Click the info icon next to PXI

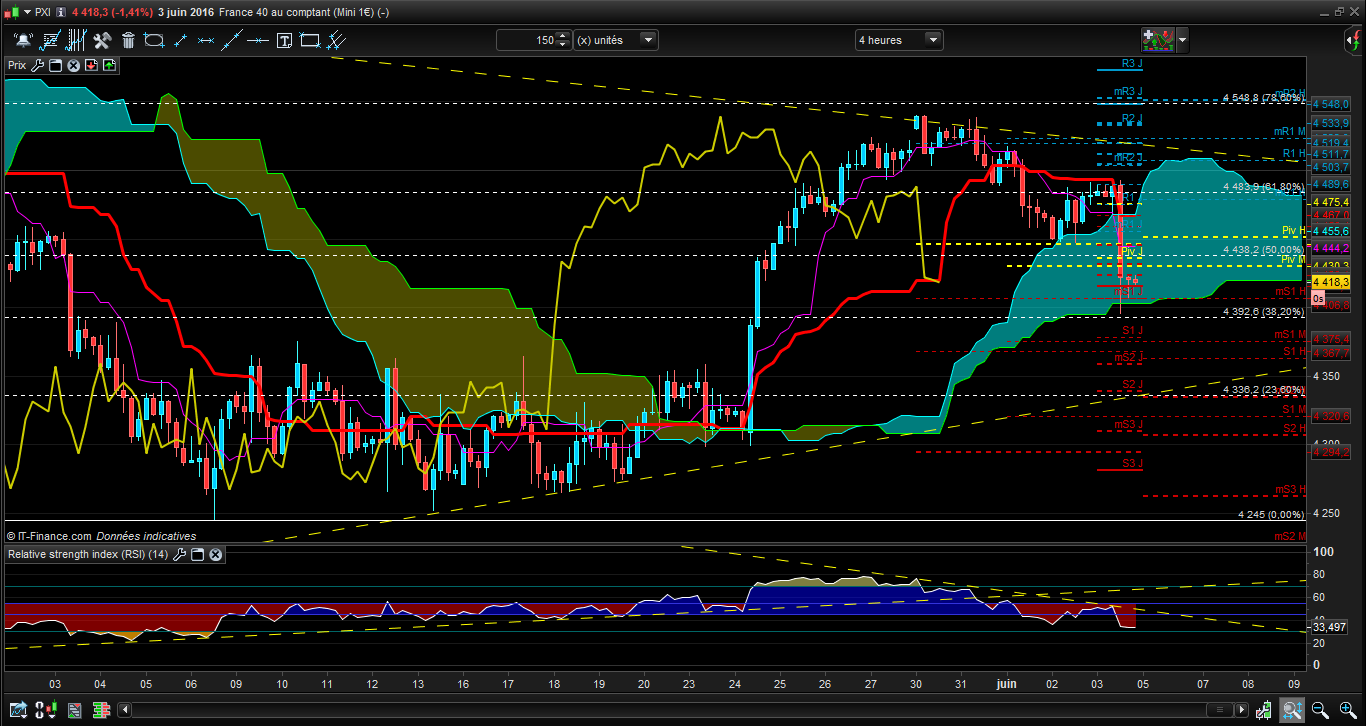pyautogui.click(x=63, y=12)
